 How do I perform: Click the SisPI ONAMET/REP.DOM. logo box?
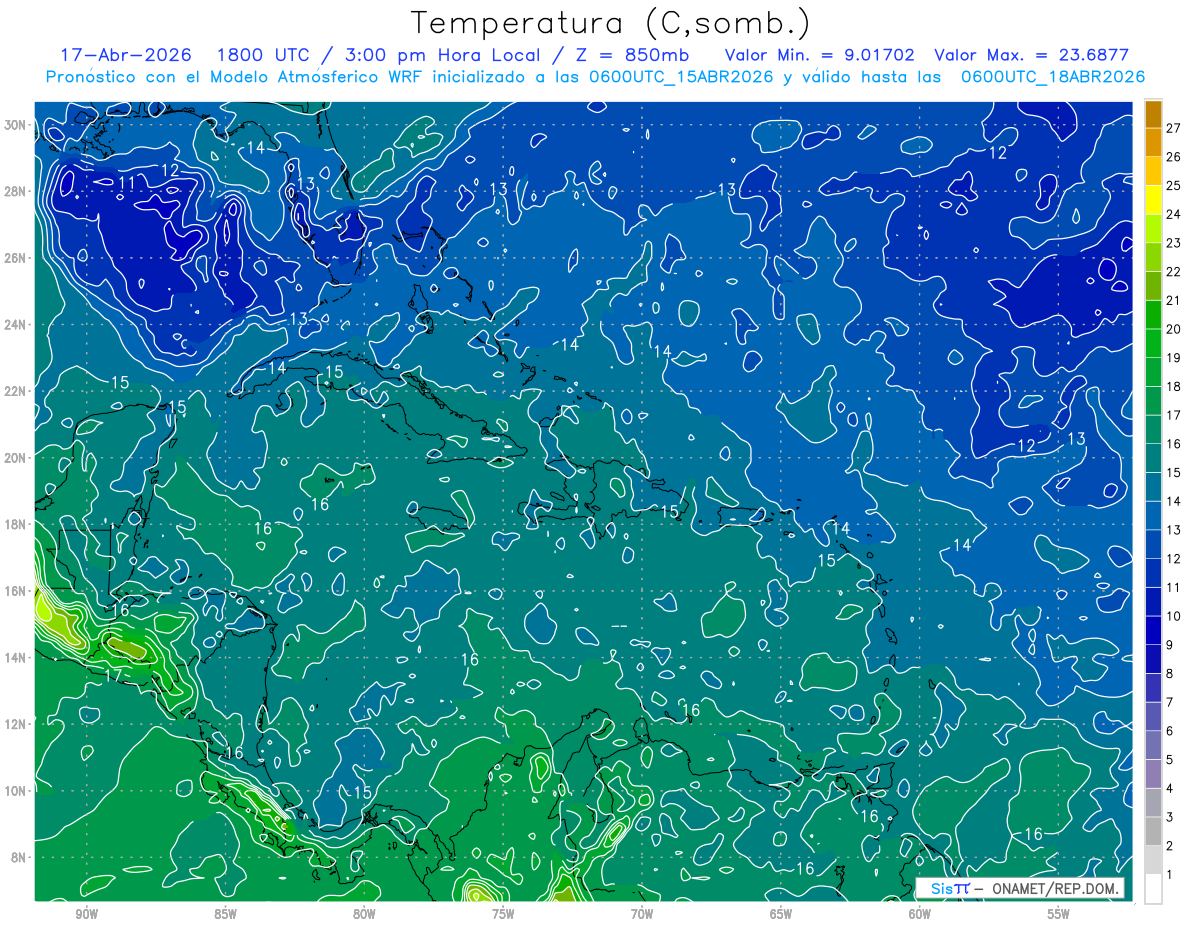1021,888
